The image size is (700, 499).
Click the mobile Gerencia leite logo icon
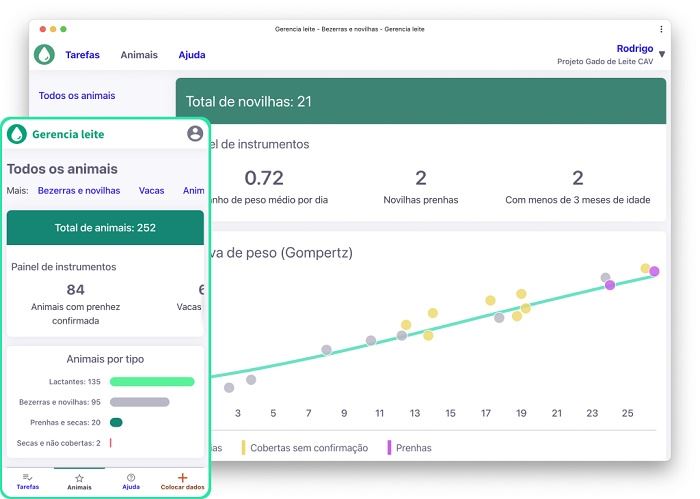pyautogui.click(x=17, y=134)
